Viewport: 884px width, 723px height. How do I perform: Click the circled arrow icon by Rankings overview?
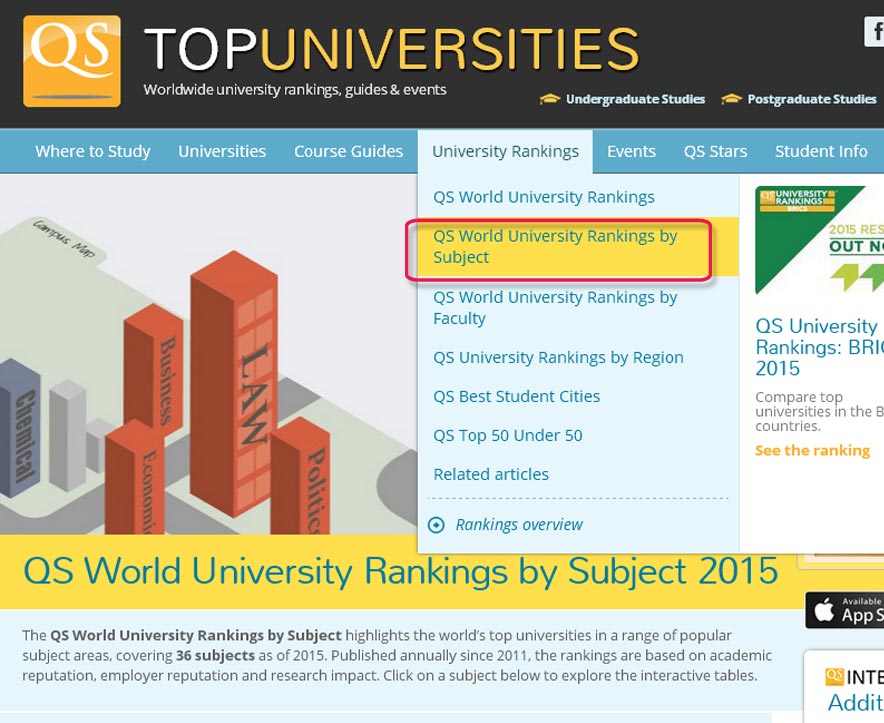tap(436, 525)
